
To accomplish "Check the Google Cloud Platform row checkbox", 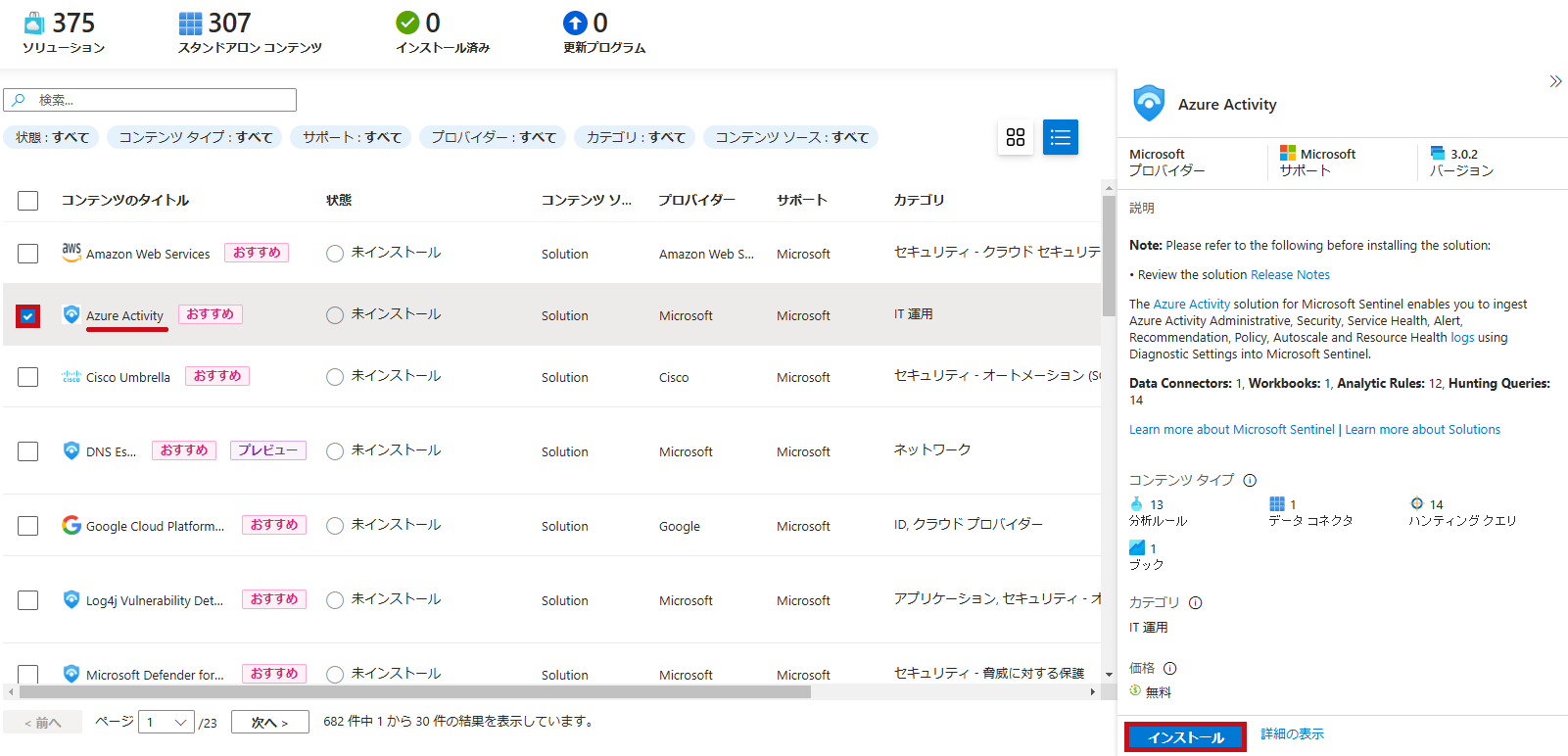I will click(27, 526).
